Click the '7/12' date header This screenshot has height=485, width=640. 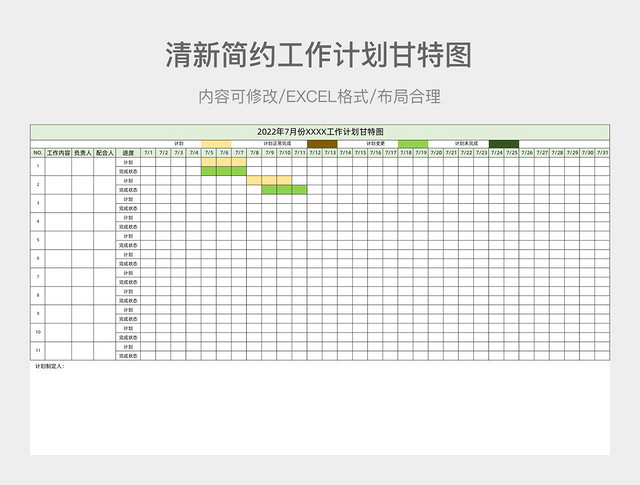tap(315, 153)
